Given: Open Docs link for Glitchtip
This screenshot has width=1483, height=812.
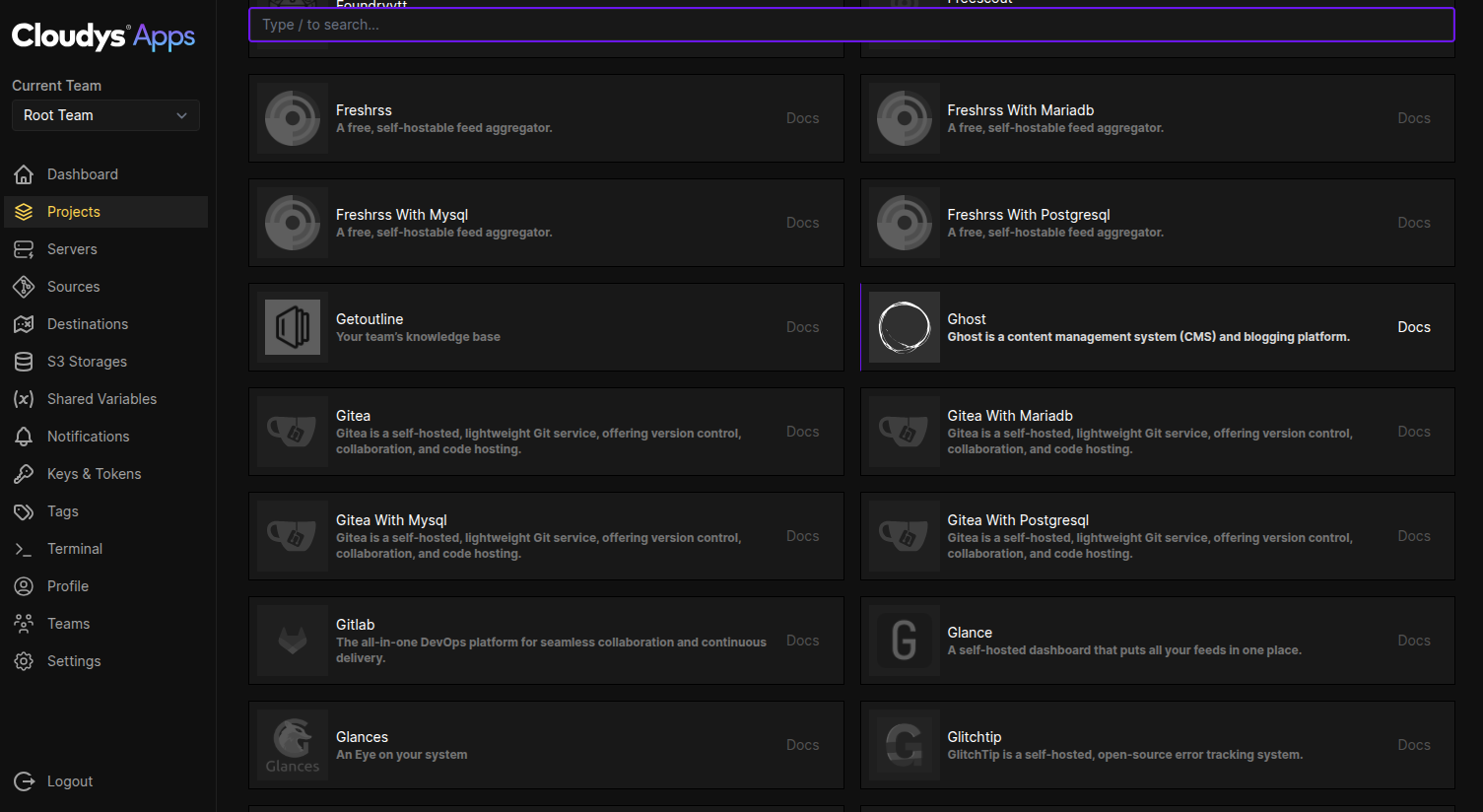Looking at the screenshot, I should (1414, 745).
